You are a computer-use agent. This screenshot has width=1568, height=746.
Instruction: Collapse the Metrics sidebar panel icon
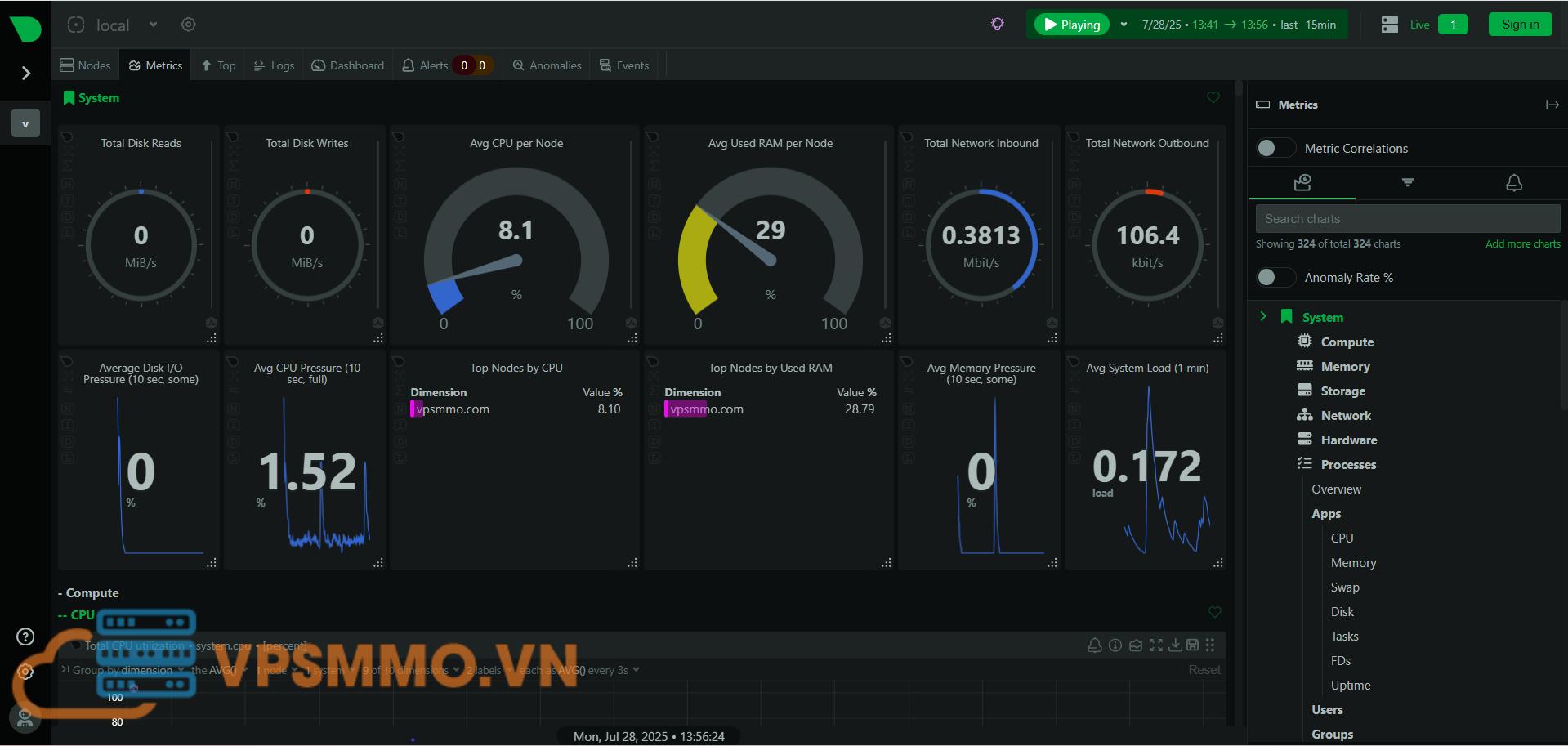1552,105
